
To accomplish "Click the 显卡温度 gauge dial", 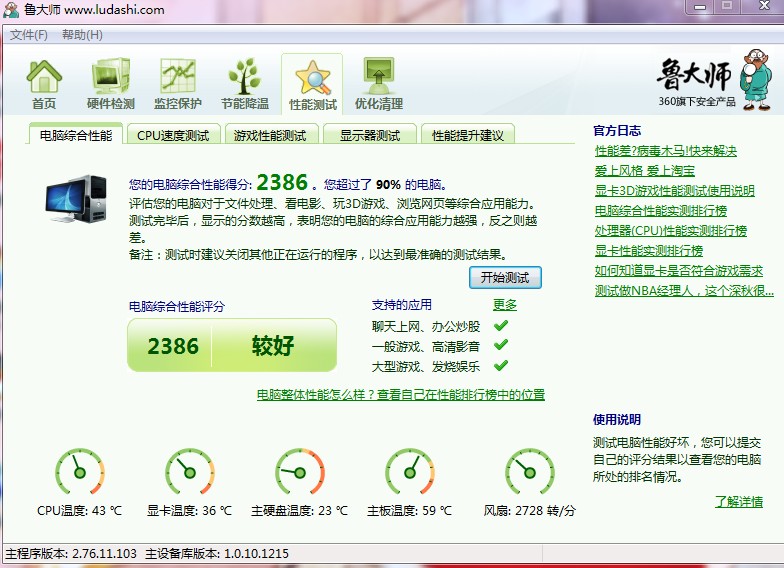I will click(190, 472).
